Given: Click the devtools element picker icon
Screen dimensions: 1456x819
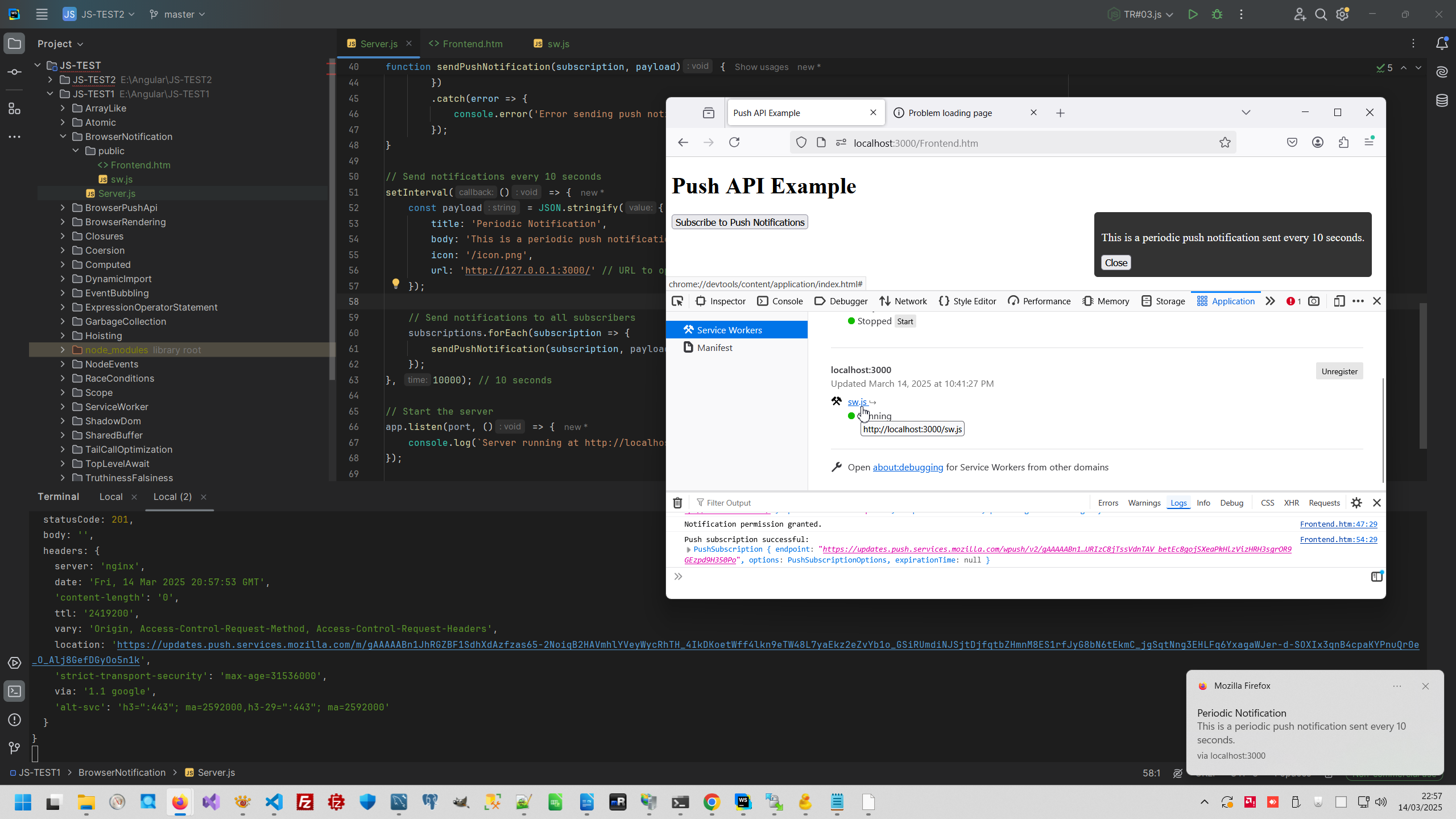Looking at the screenshot, I should [x=677, y=301].
